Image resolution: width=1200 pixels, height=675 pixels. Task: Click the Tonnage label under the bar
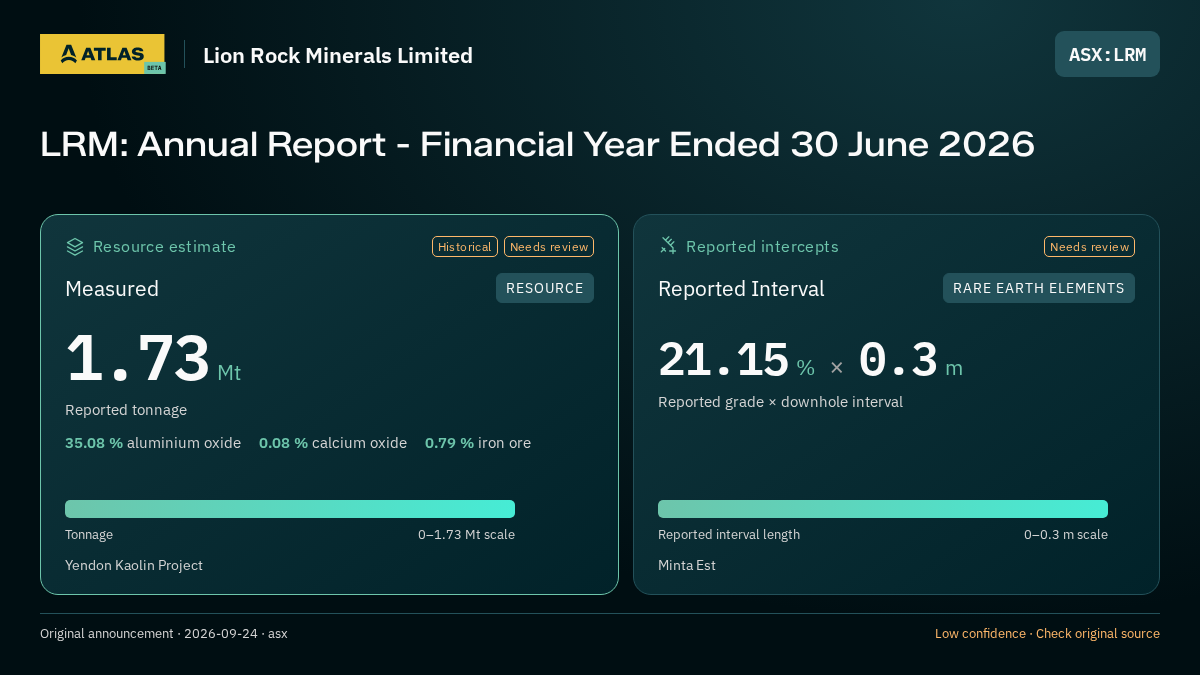[x=89, y=535]
